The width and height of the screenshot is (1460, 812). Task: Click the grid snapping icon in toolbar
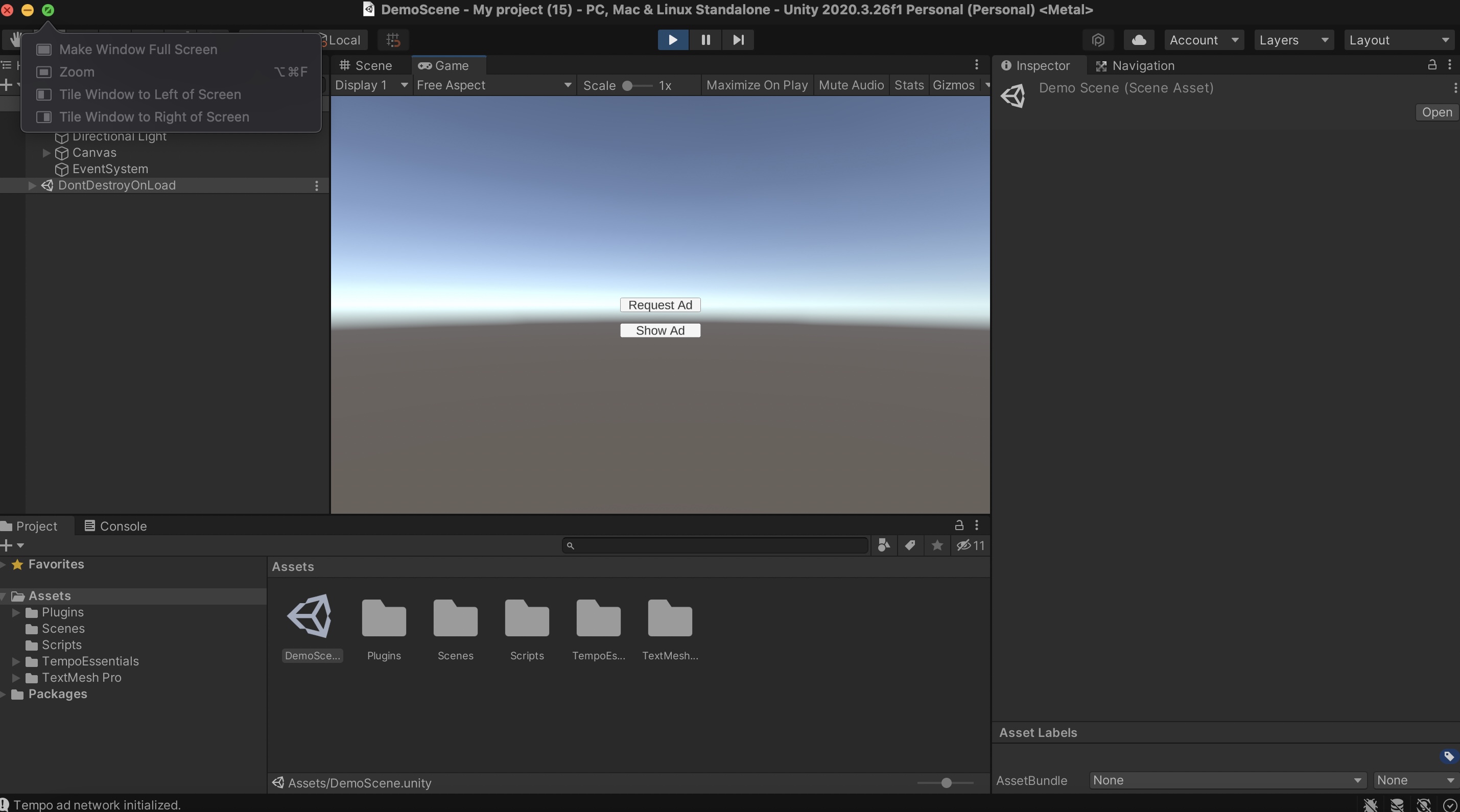click(393, 40)
